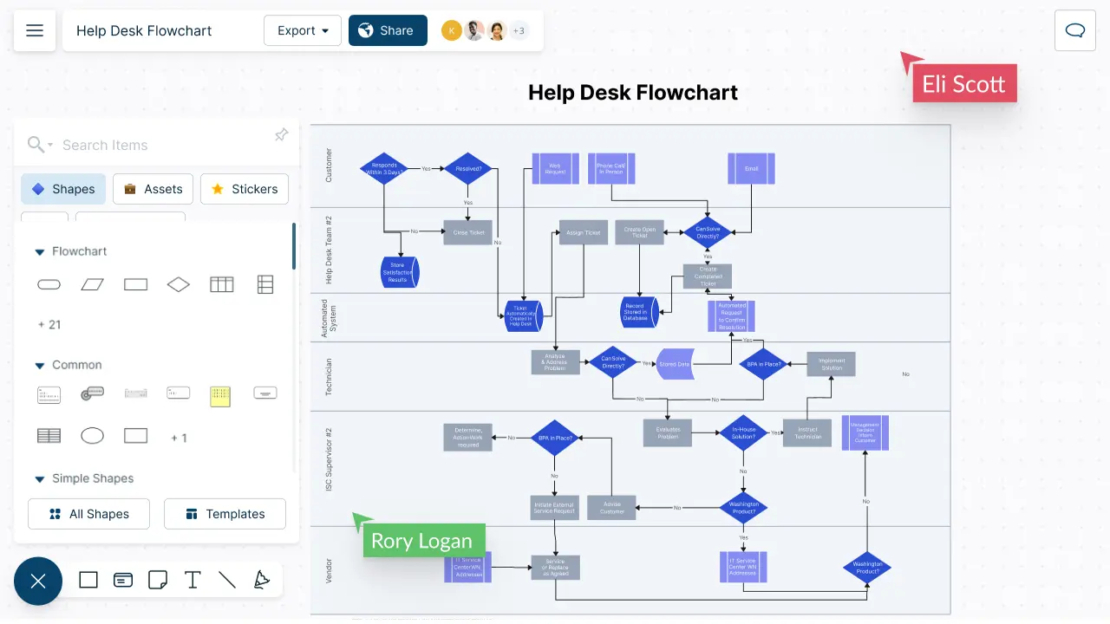Switch to the Stickers tab
Viewport: 1110px width, 624px height.
[x=244, y=188]
